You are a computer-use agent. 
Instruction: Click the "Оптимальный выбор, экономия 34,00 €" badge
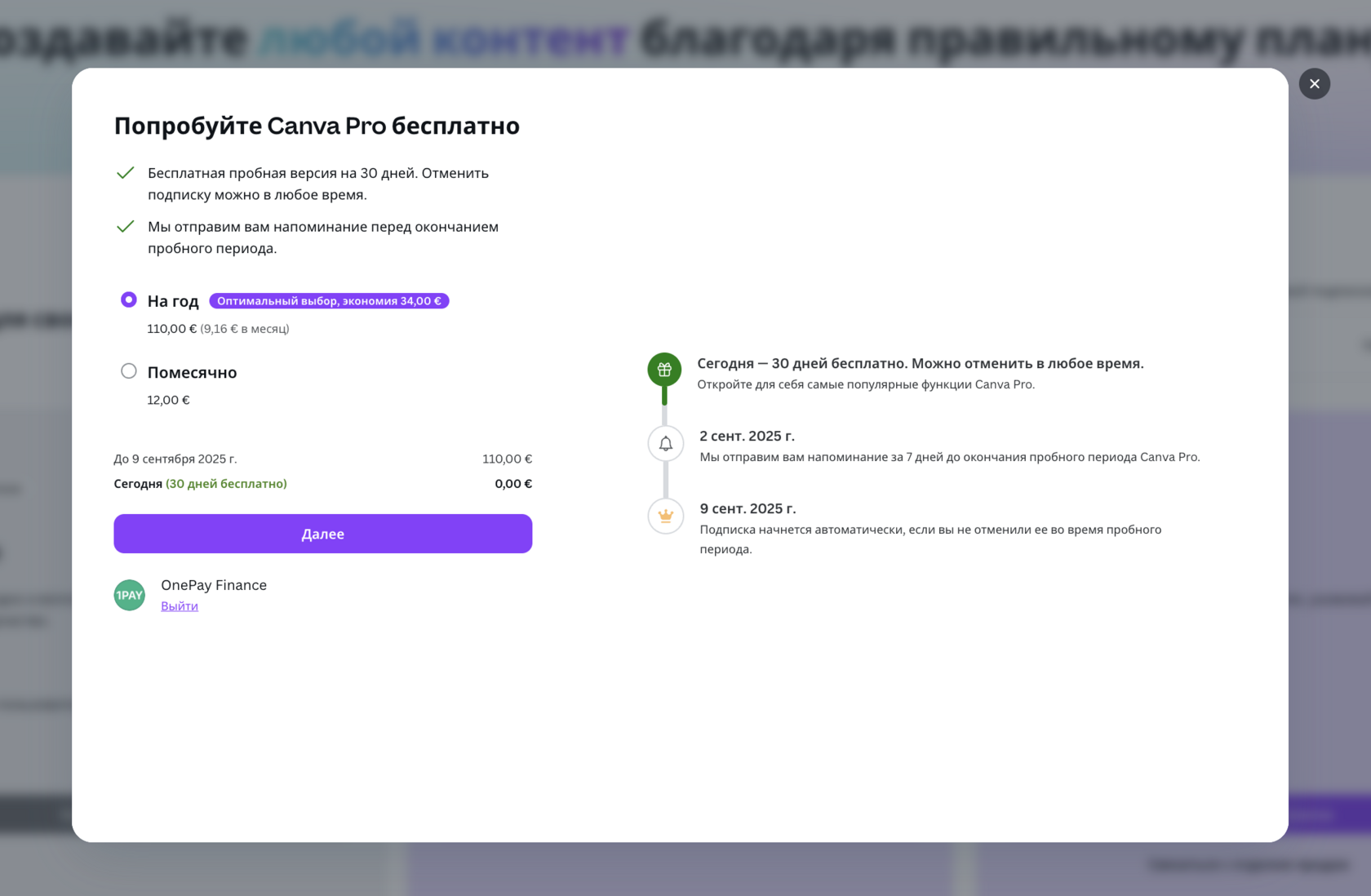point(329,301)
